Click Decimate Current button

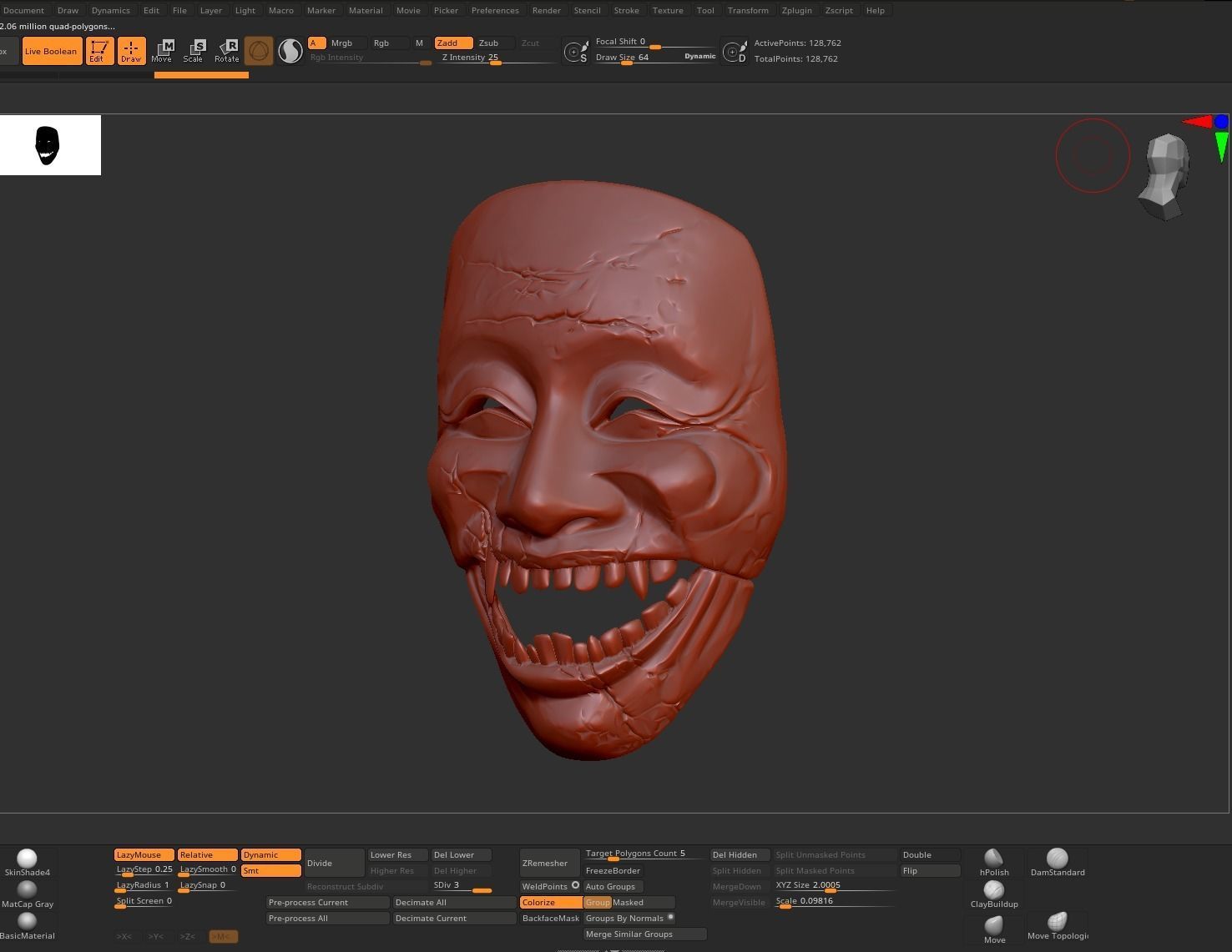click(x=455, y=918)
